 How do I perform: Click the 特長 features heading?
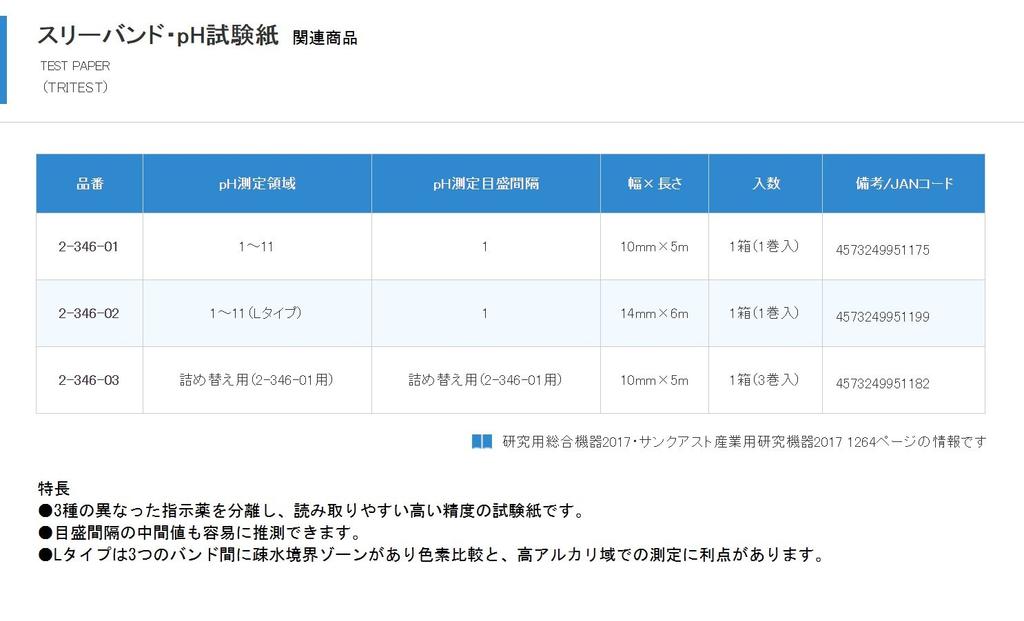pyautogui.click(x=53, y=489)
